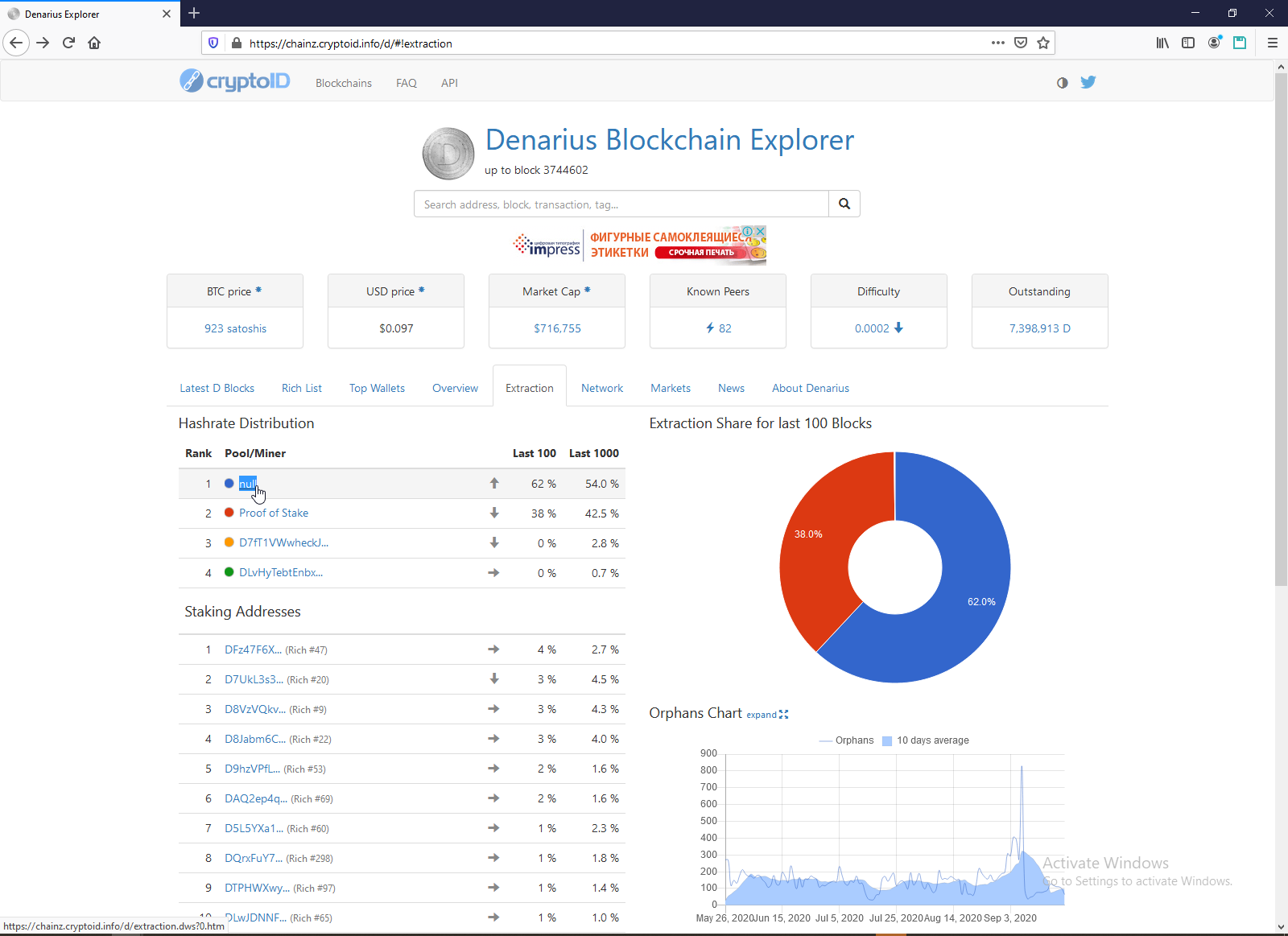Click the search address input field
This screenshot has height=936, width=1288.
click(x=621, y=204)
